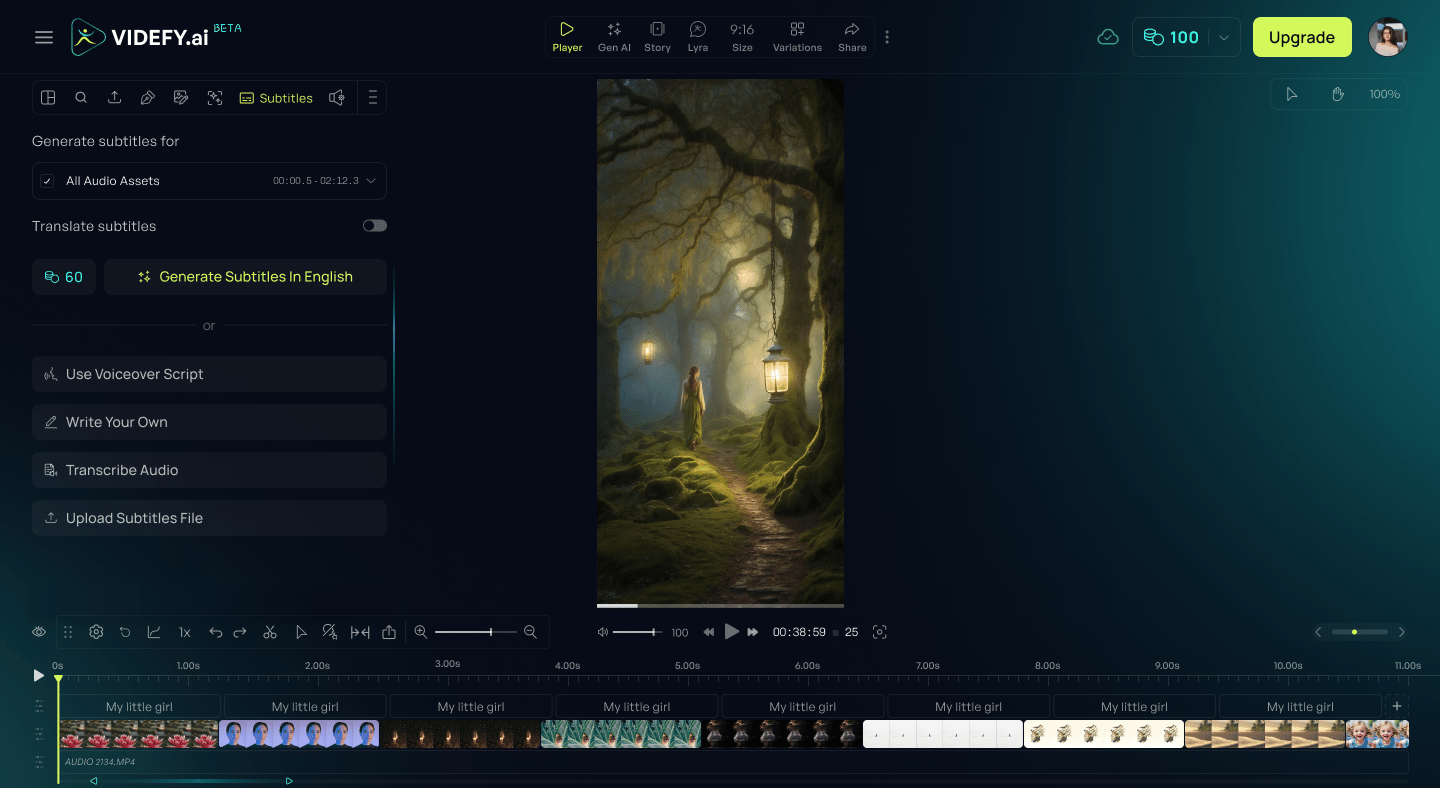Adjust the timeline zoom slider
This screenshot has height=788, width=1440.
click(476, 632)
